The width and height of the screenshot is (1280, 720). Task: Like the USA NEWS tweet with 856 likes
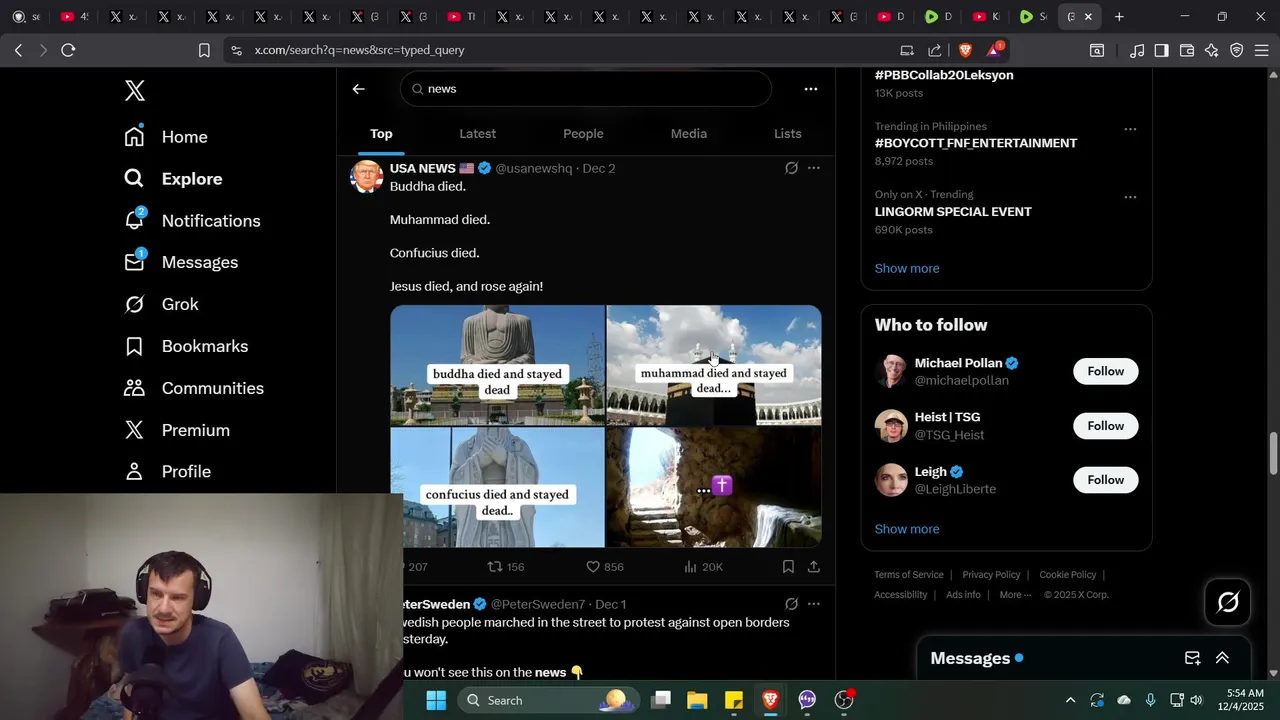point(604,567)
